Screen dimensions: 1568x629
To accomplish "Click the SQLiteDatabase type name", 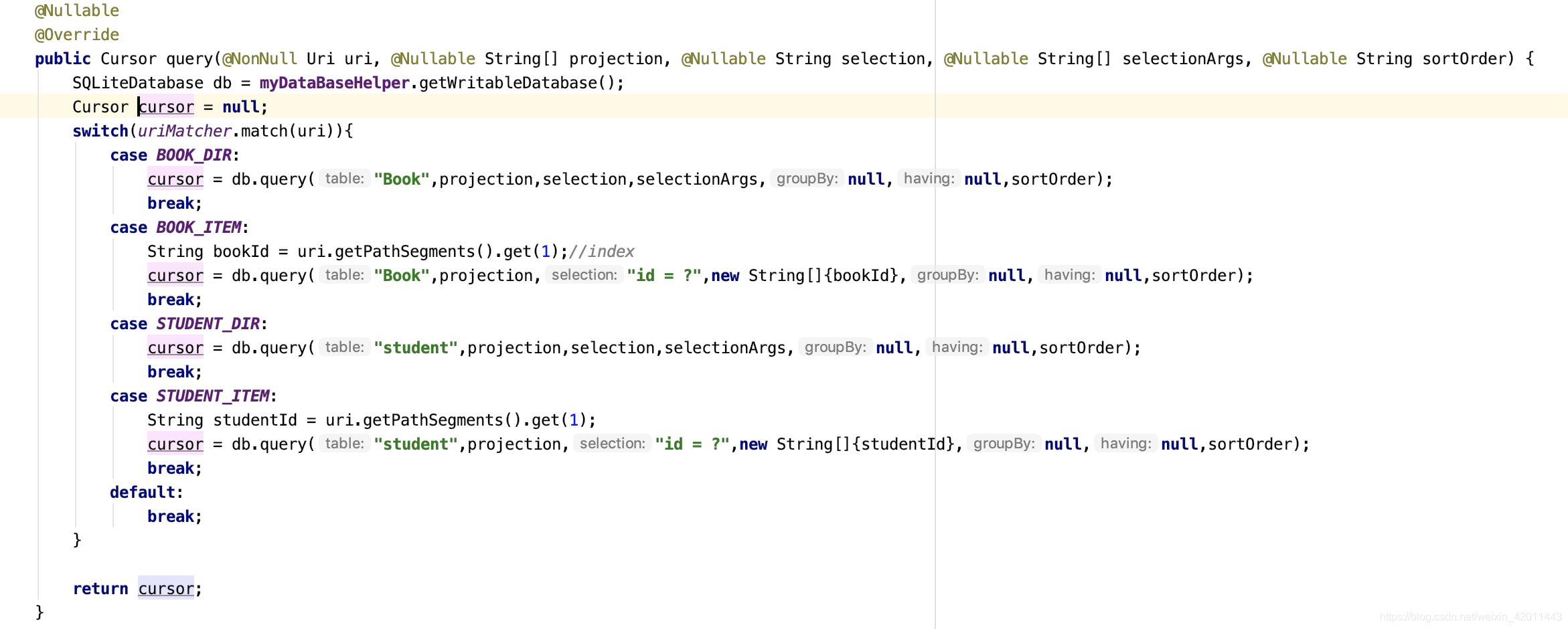I will (x=138, y=83).
